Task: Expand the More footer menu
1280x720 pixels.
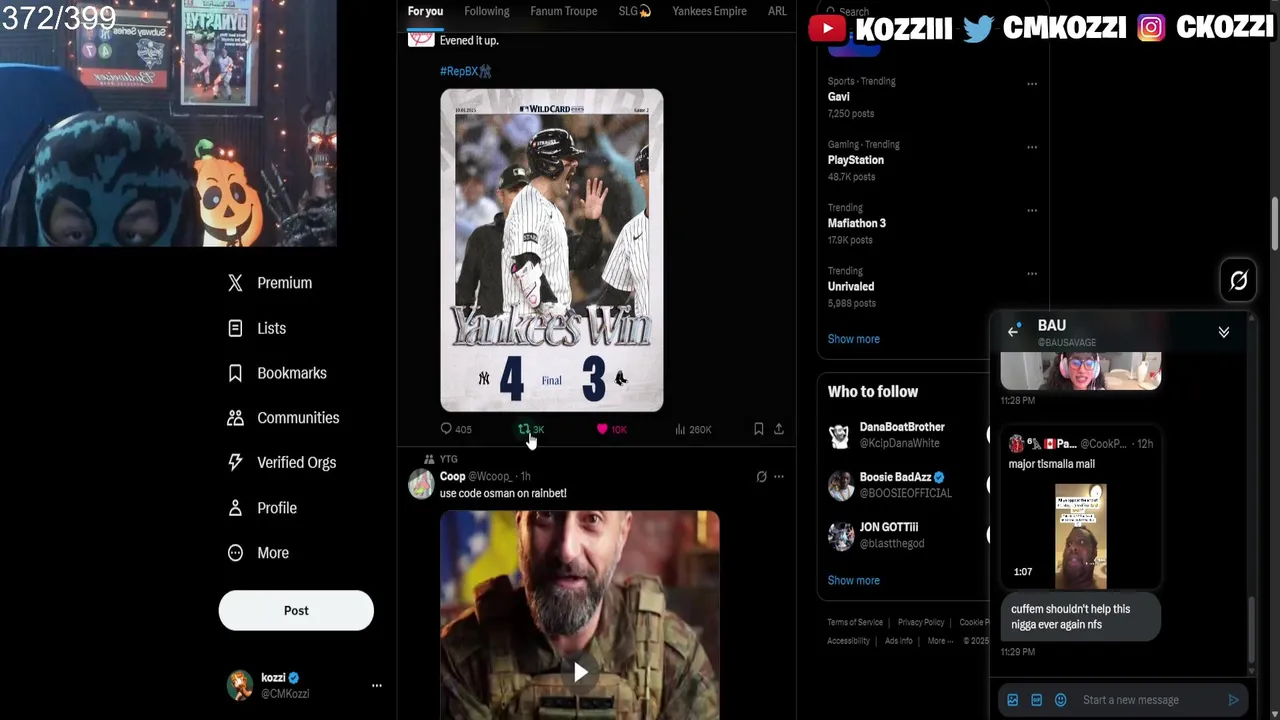Action: point(940,641)
